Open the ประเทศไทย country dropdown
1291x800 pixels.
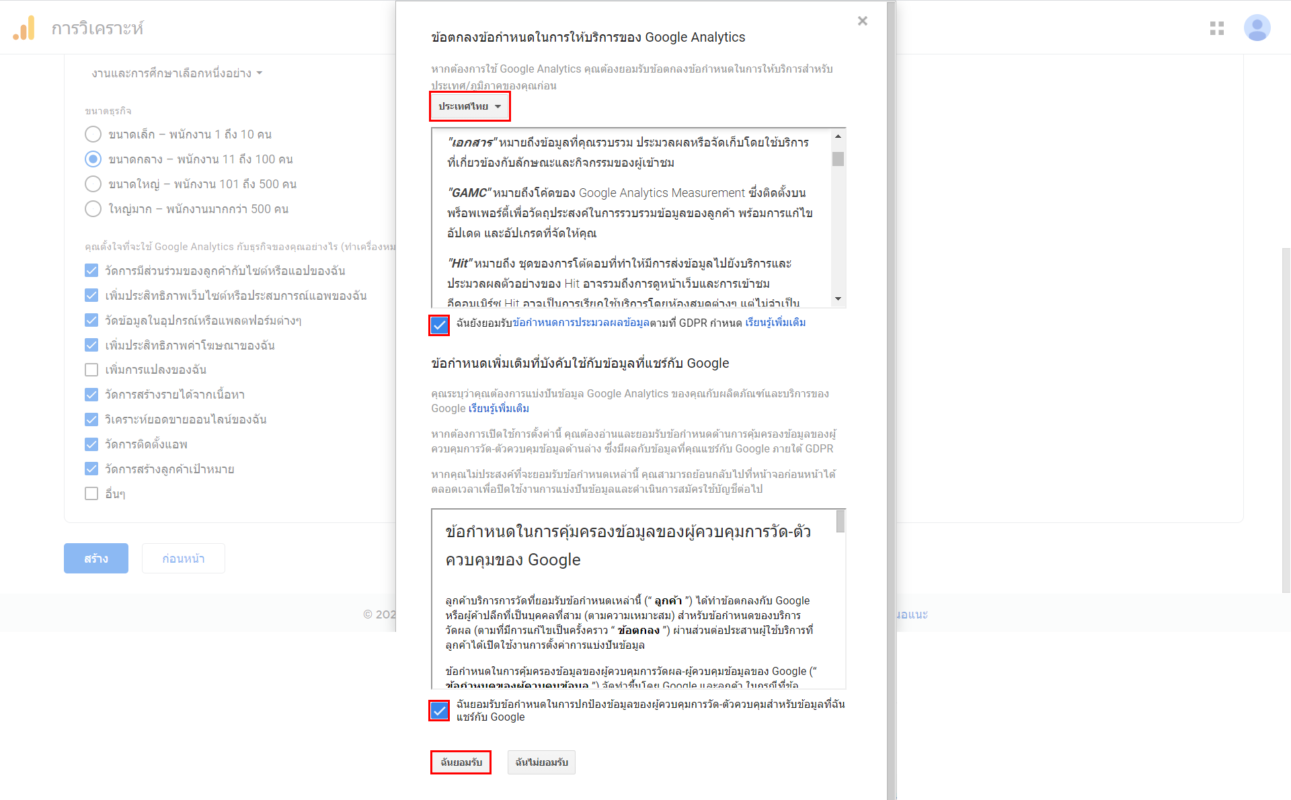click(470, 107)
